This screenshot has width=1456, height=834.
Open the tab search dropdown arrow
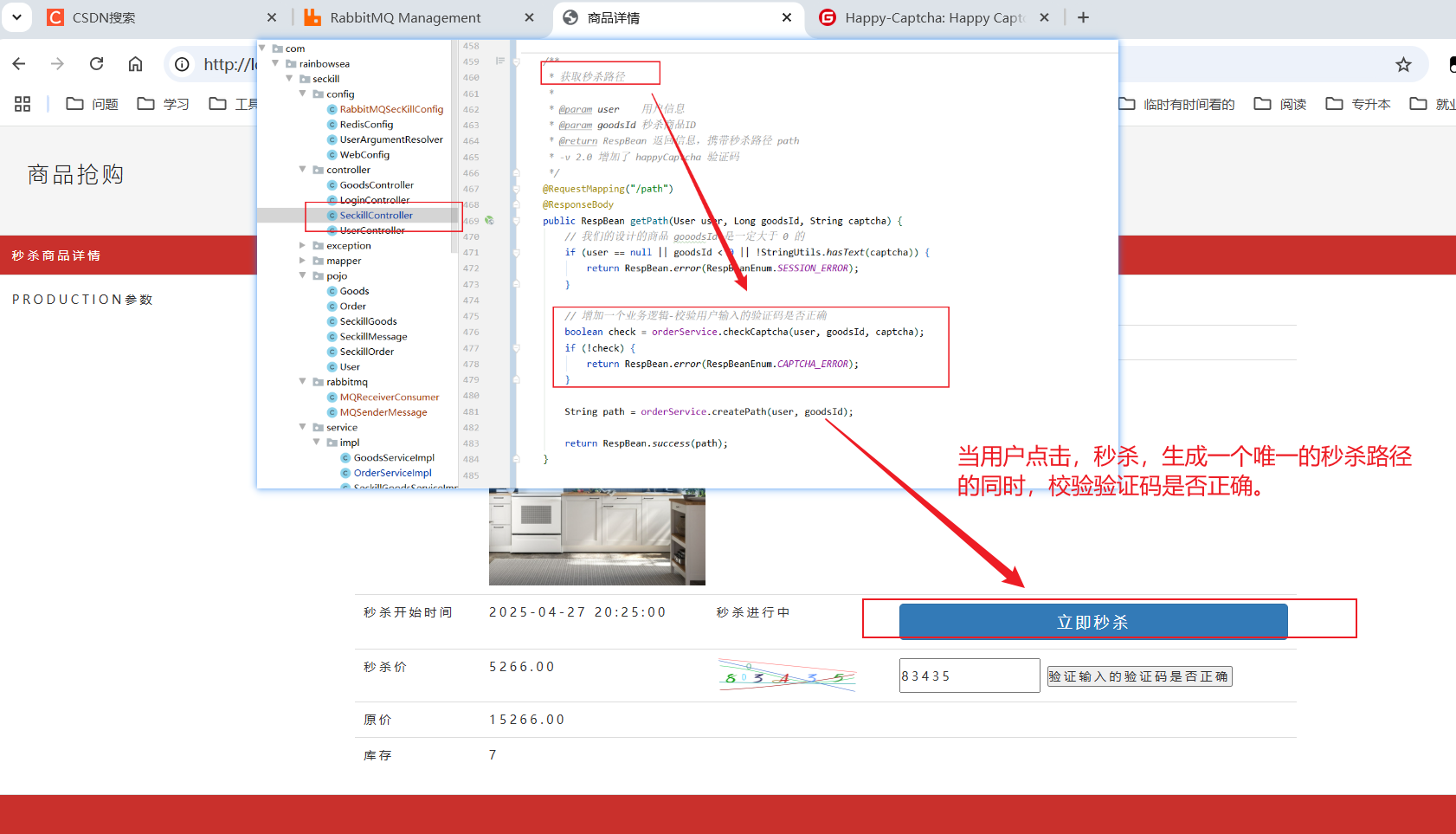(16, 16)
